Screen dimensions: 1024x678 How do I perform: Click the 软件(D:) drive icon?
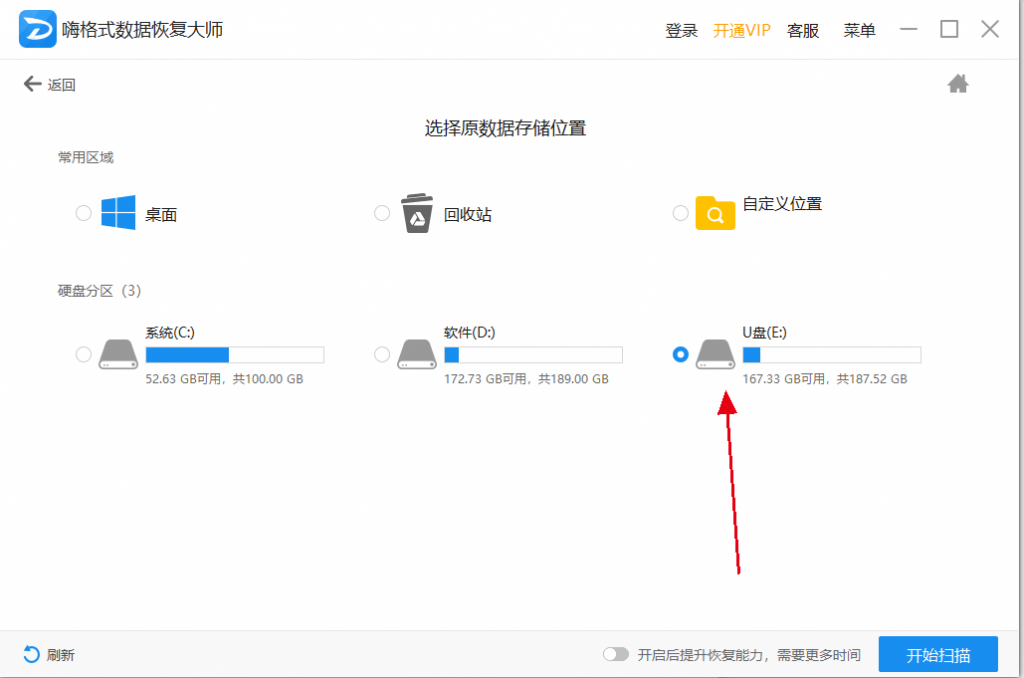(x=417, y=354)
